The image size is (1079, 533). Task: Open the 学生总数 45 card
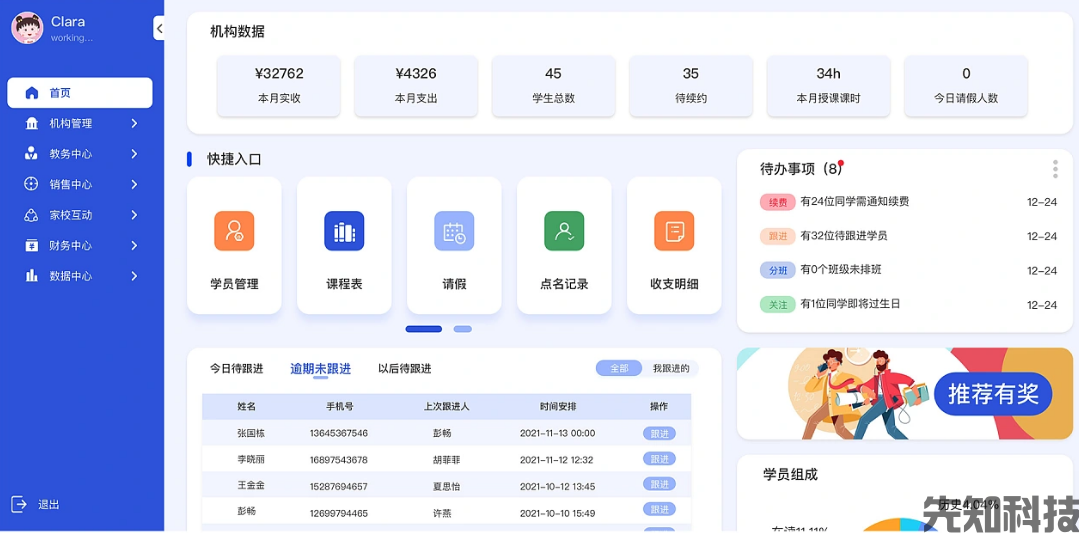point(553,86)
